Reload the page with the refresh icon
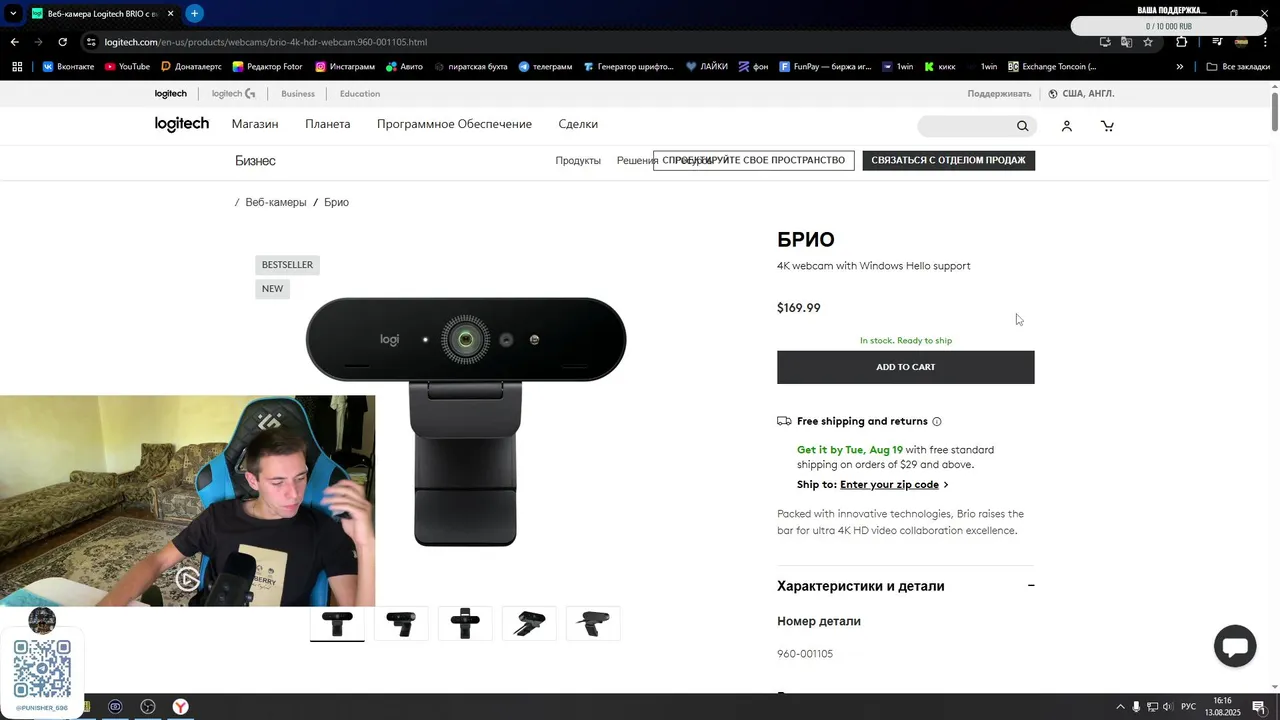The image size is (1280, 720). point(63,42)
